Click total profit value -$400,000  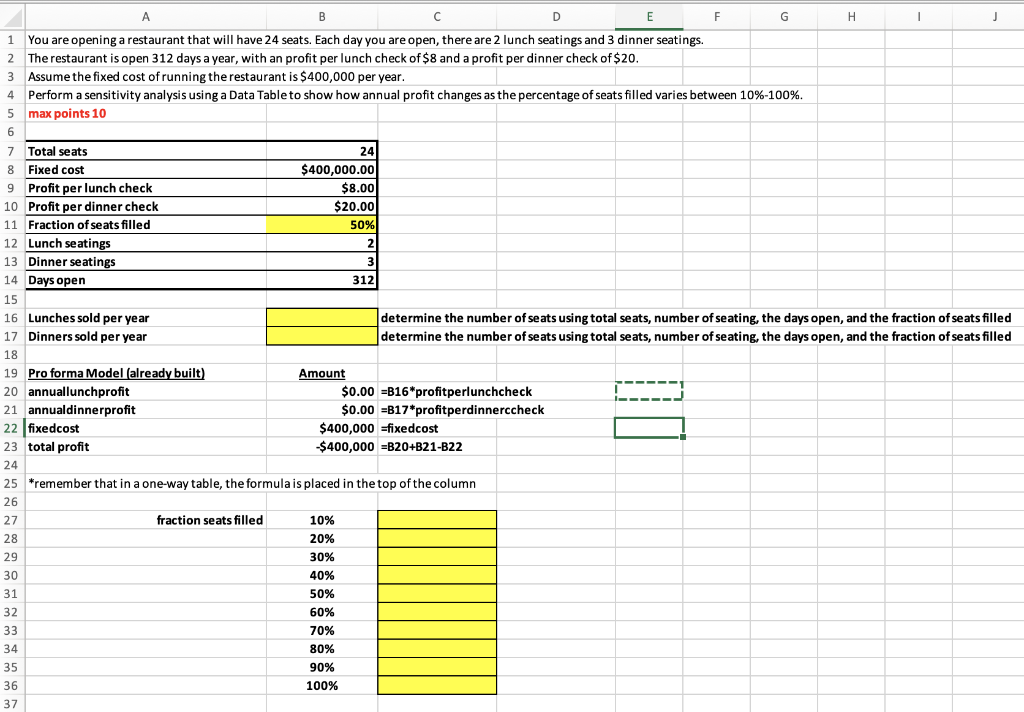click(x=322, y=447)
